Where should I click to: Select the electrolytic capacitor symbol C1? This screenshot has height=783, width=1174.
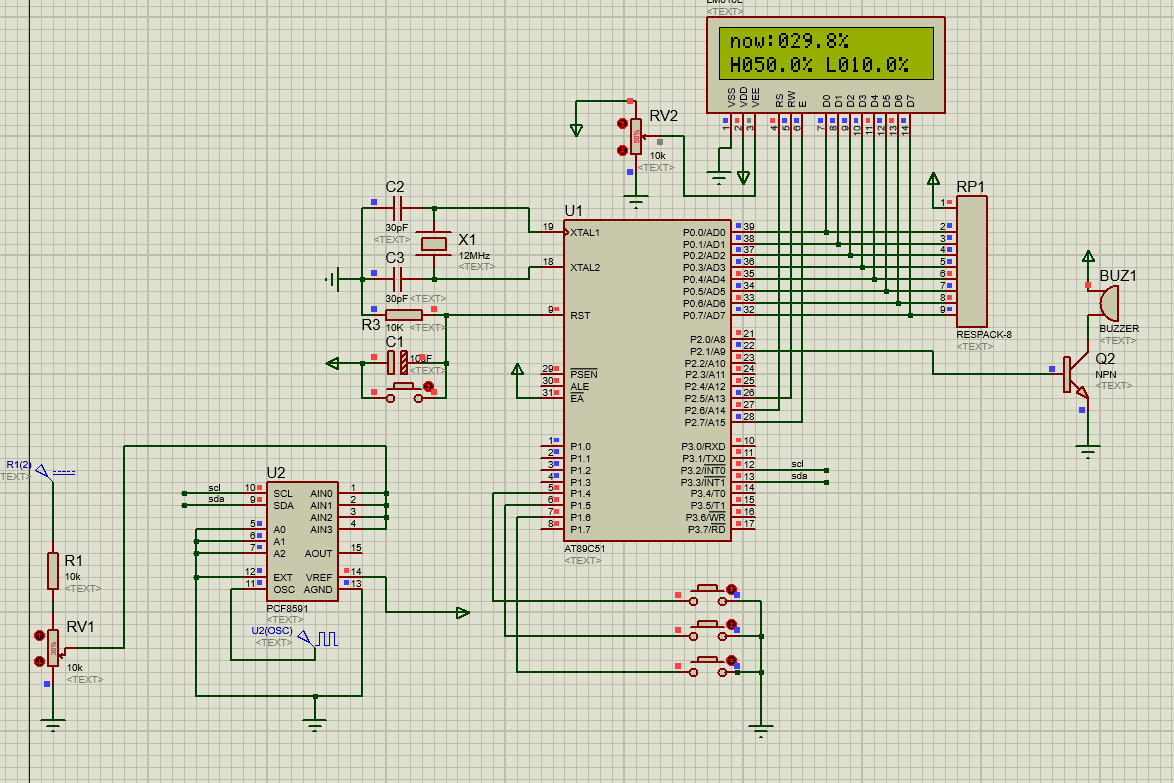tap(398, 363)
